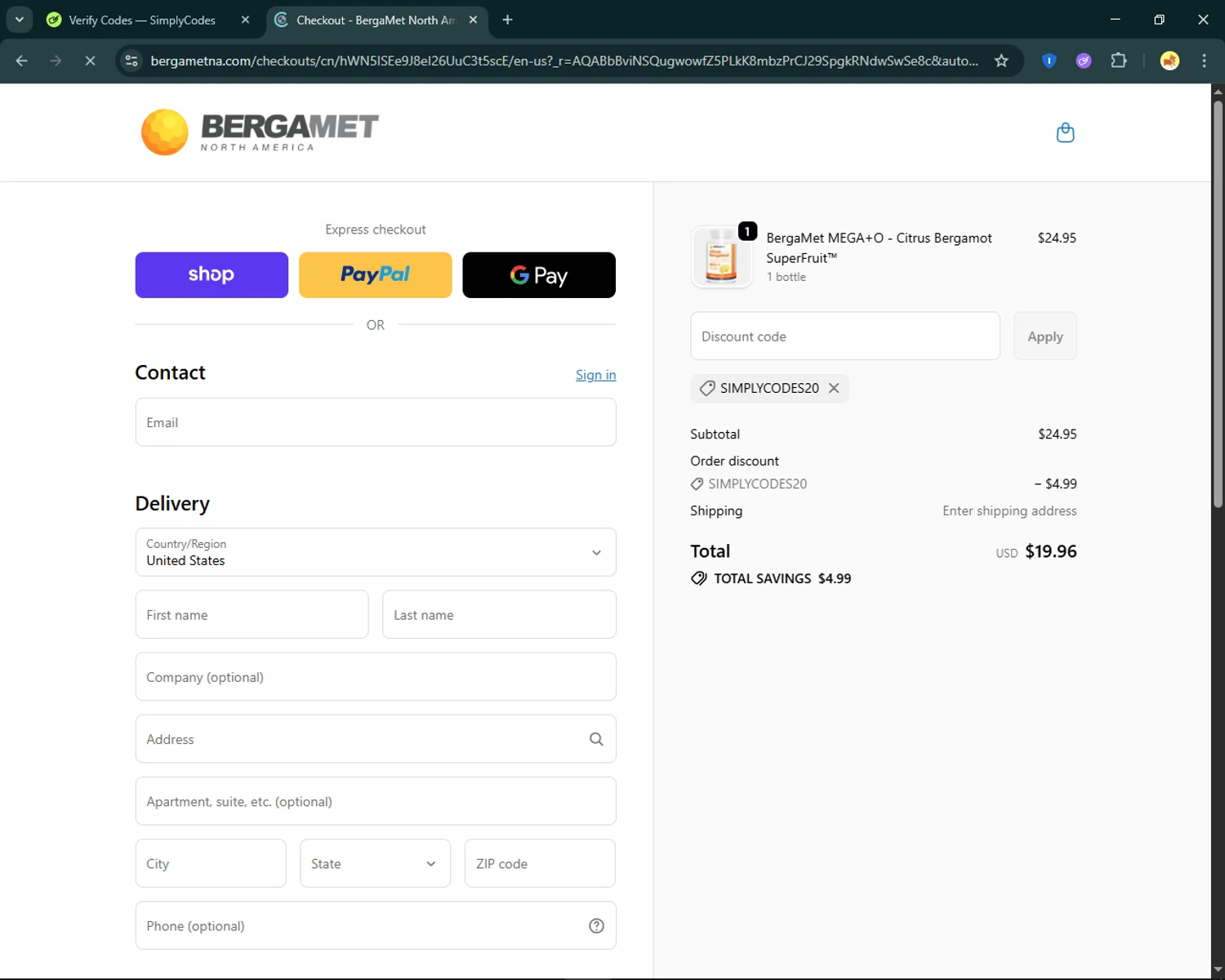Open the purple browser extension icon
Viewport: 1225px width, 980px height.
pyautogui.click(x=1084, y=60)
